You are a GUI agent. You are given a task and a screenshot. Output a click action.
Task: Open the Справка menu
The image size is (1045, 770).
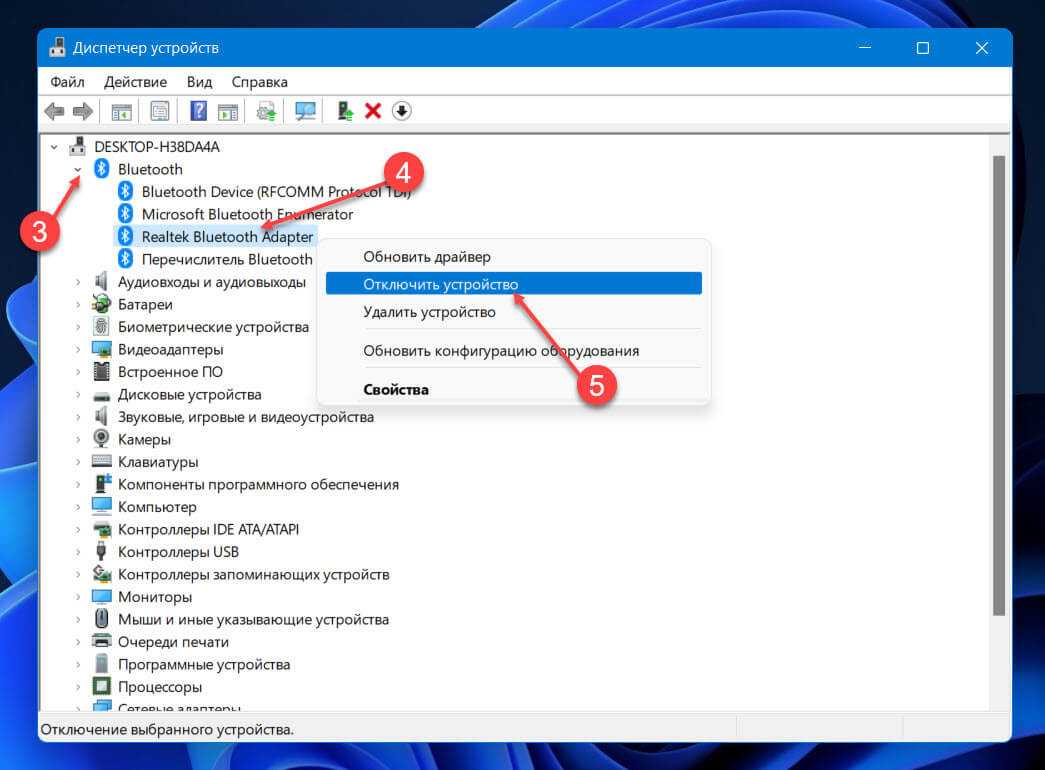[x=259, y=82]
